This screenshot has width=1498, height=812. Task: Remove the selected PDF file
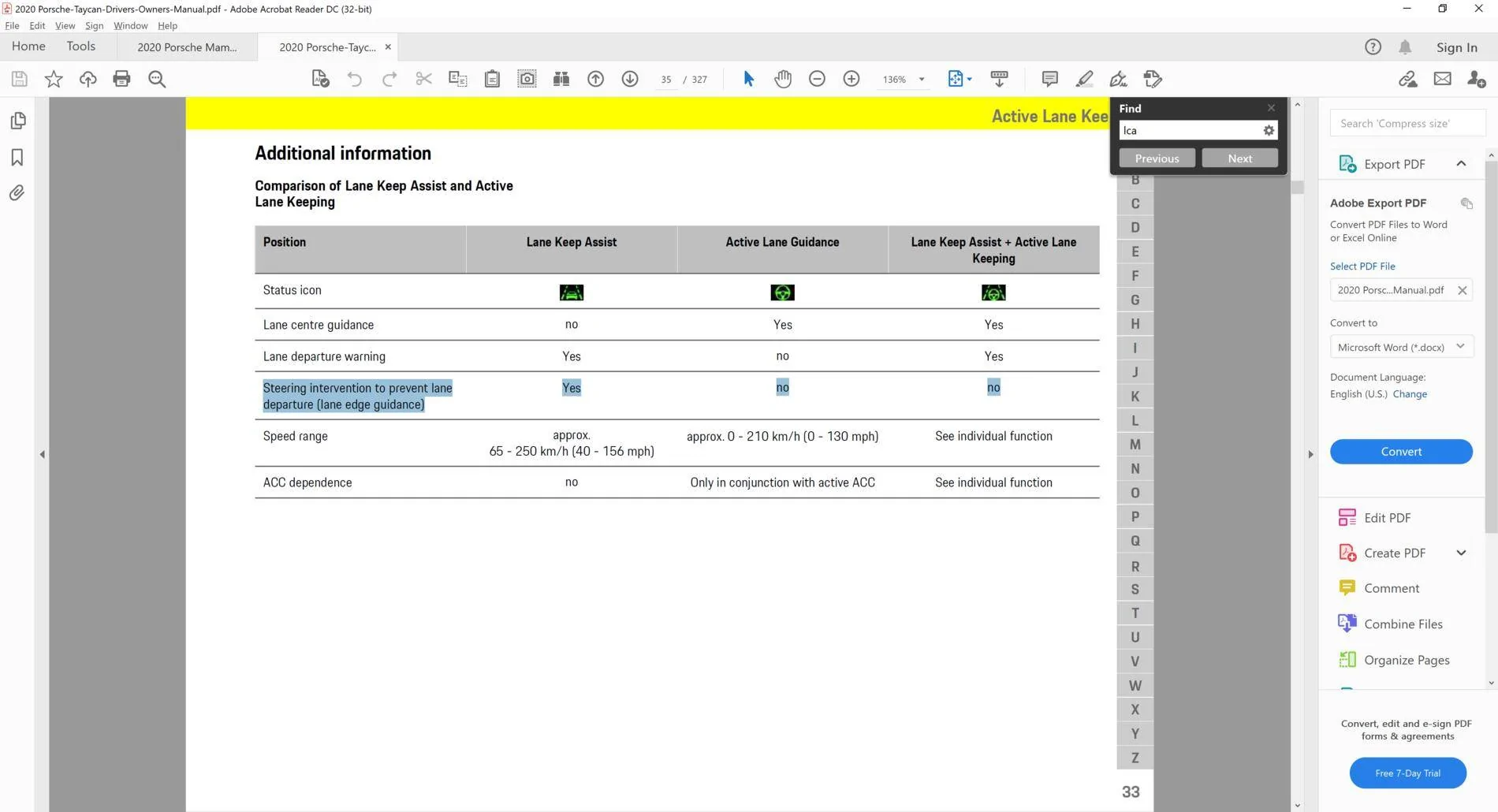pyautogui.click(x=1462, y=290)
